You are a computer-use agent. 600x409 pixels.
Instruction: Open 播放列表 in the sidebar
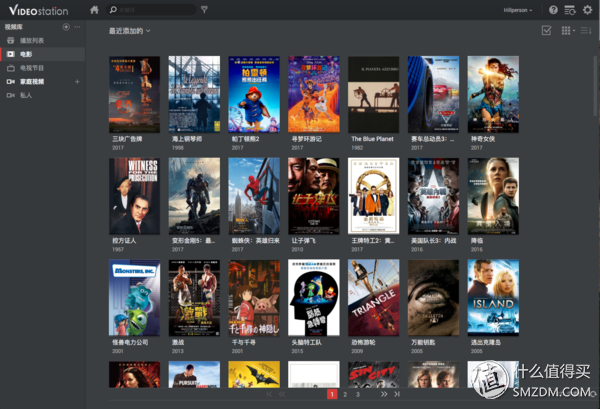(x=32, y=41)
